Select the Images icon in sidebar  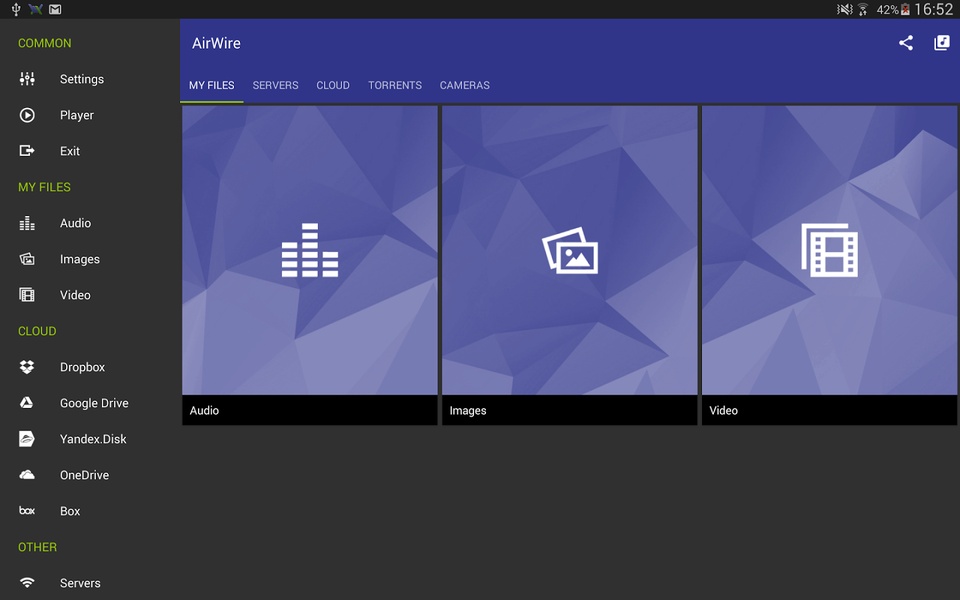click(x=27, y=259)
